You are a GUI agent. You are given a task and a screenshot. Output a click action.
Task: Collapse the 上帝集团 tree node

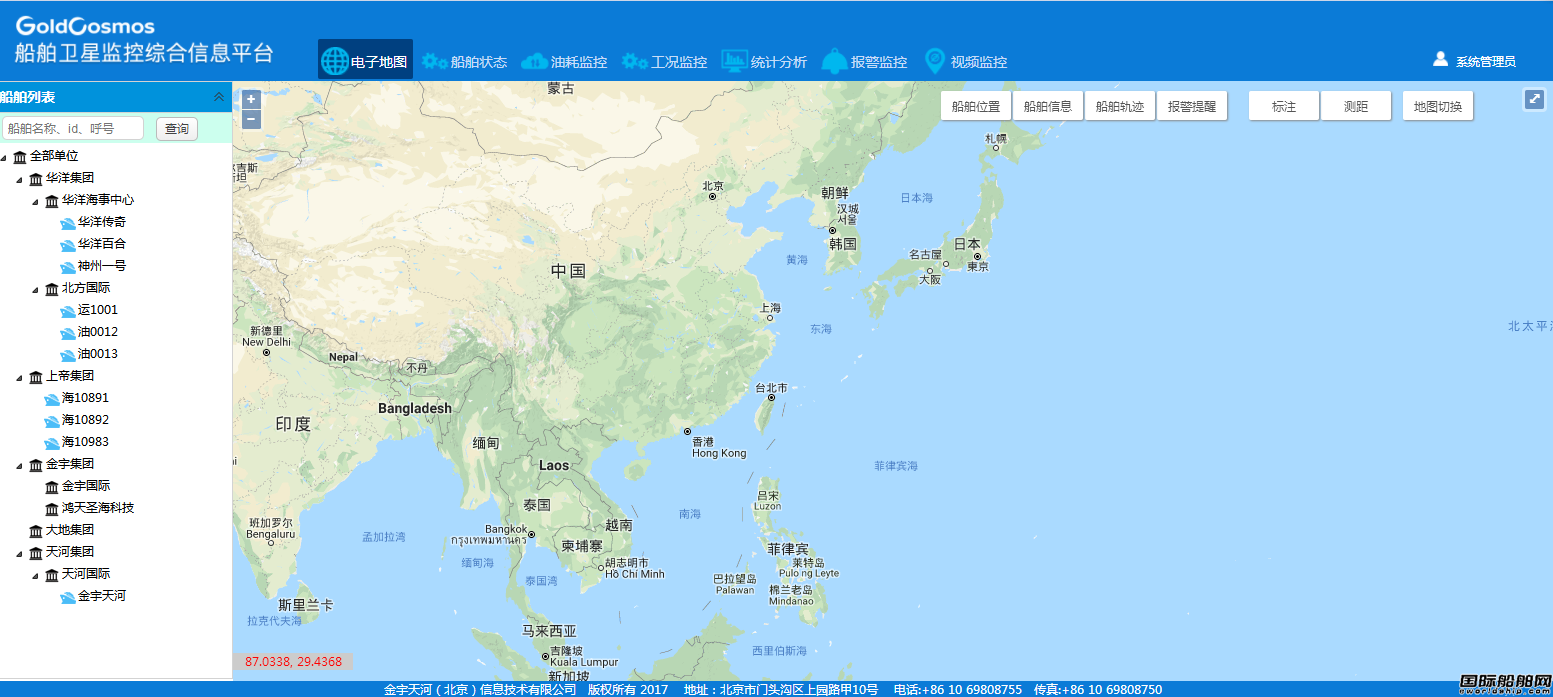tap(20, 377)
